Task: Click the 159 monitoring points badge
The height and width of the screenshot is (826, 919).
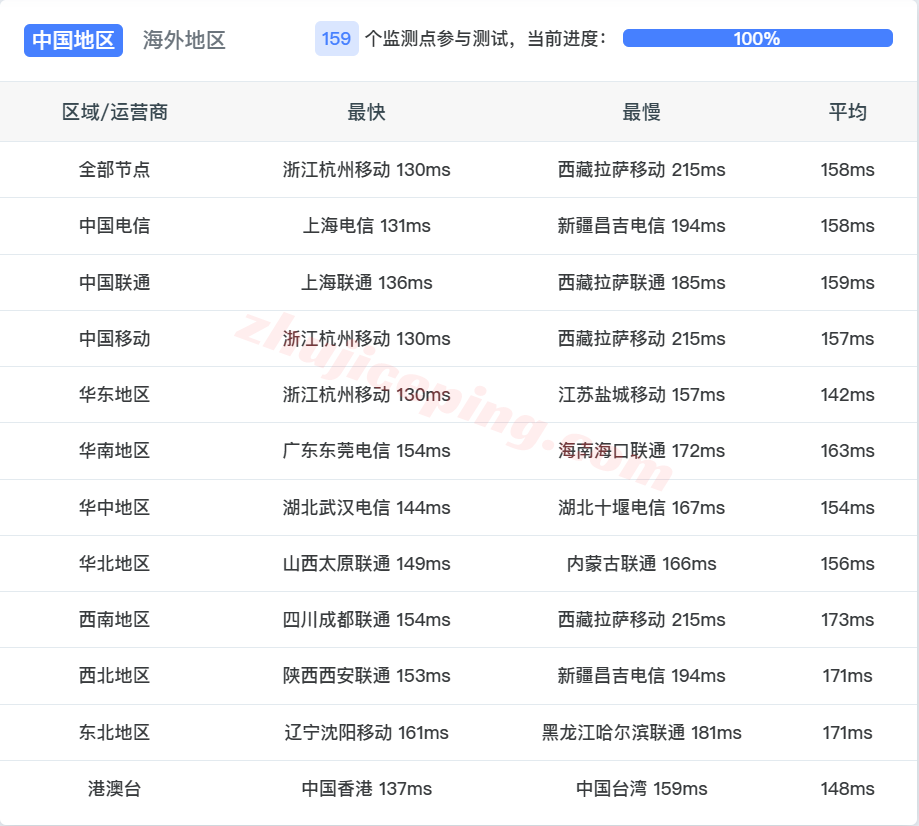Action: (x=336, y=39)
